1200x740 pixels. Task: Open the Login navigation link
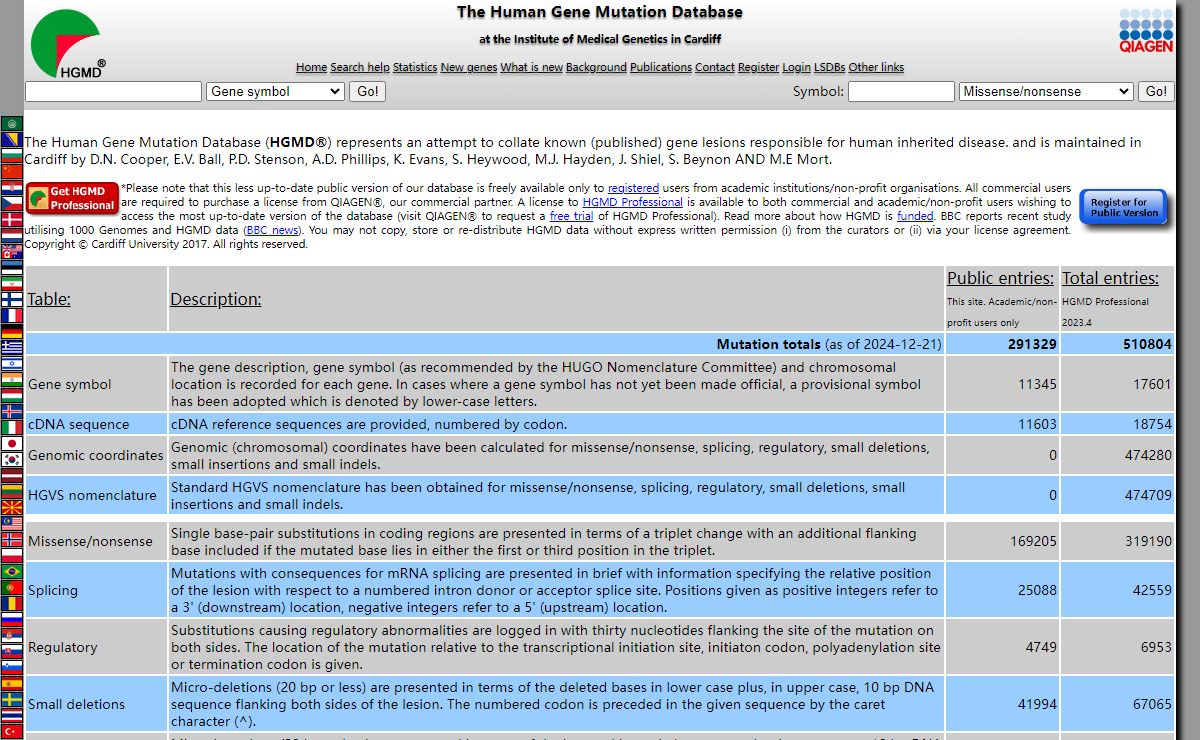(x=796, y=67)
